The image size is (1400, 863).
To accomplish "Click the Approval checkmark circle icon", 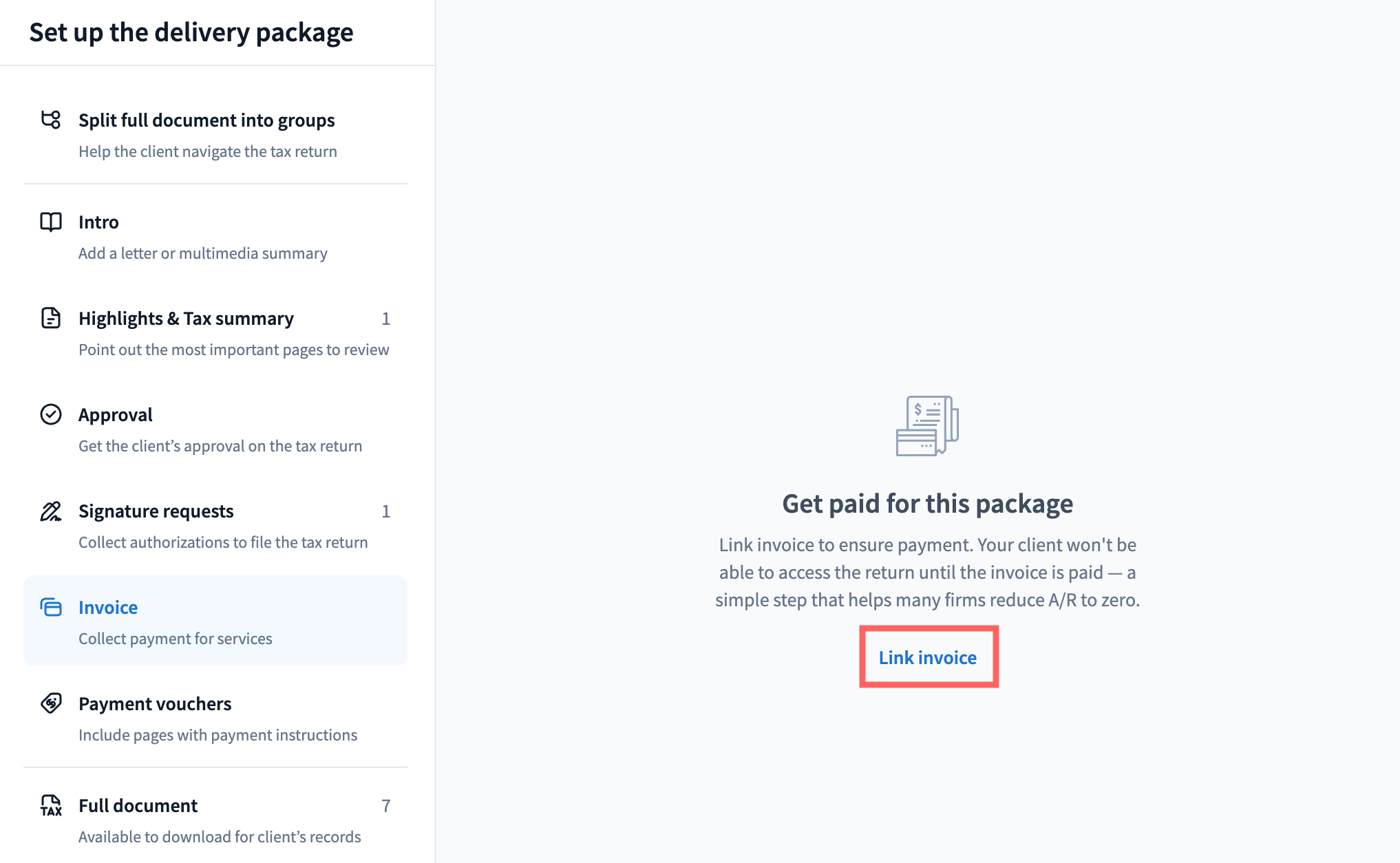I will (51, 414).
